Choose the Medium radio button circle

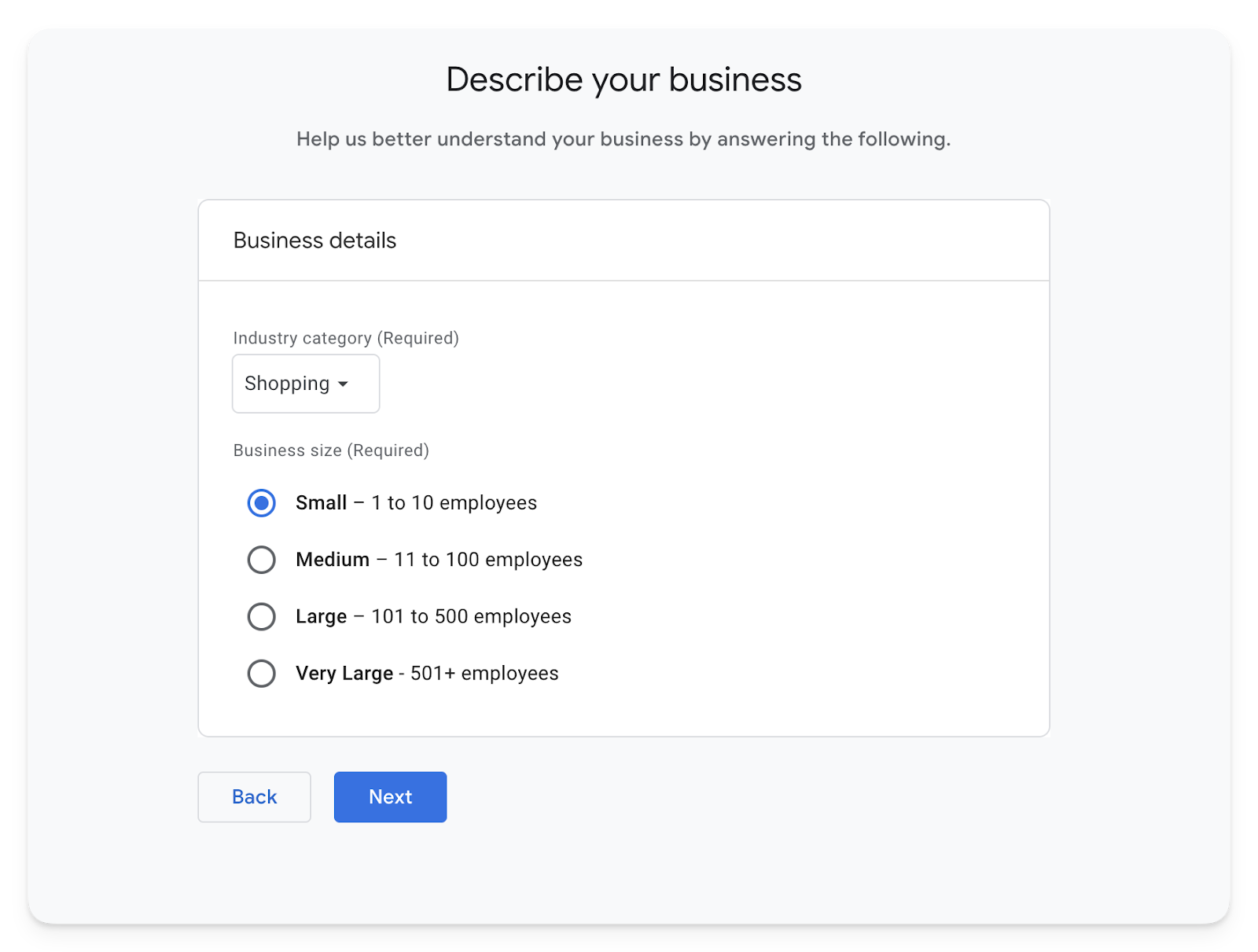261,560
